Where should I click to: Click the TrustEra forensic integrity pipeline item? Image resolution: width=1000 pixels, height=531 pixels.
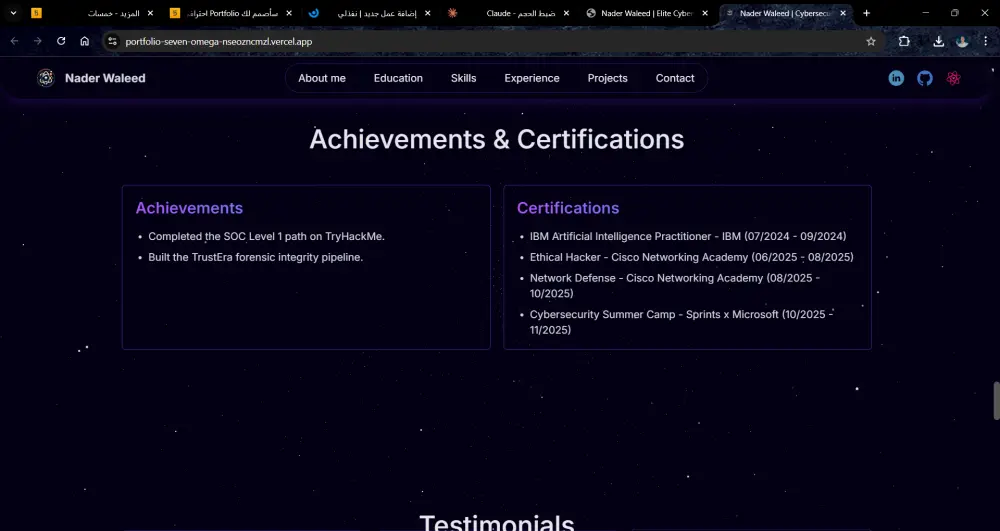tap(256, 258)
